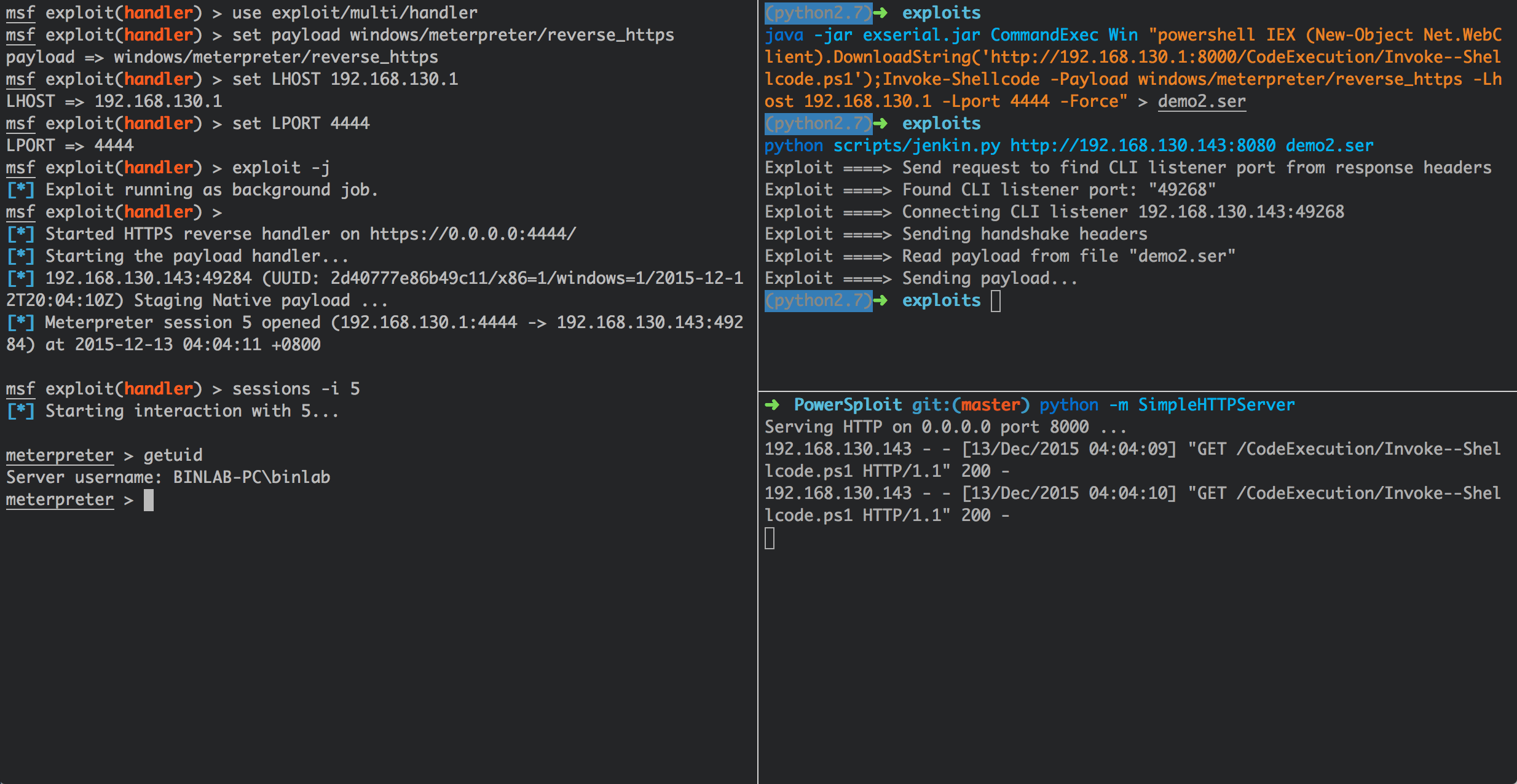Click the 'getuid' command text

click(x=173, y=455)
